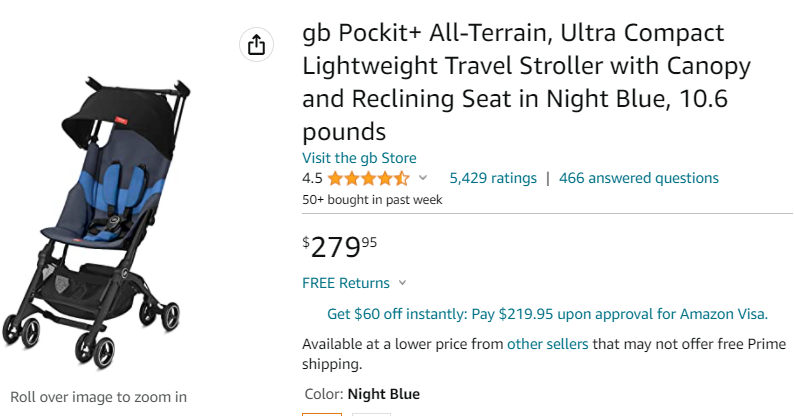The image size is (794, 416).
Task: Open rating breakdown chevron next to stars
Action: click(x=423, y=179)
